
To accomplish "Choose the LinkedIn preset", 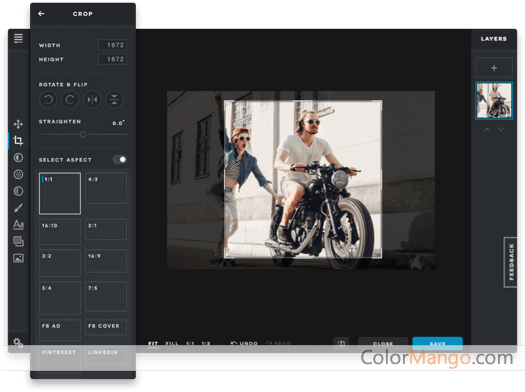I will coord(106,355).
